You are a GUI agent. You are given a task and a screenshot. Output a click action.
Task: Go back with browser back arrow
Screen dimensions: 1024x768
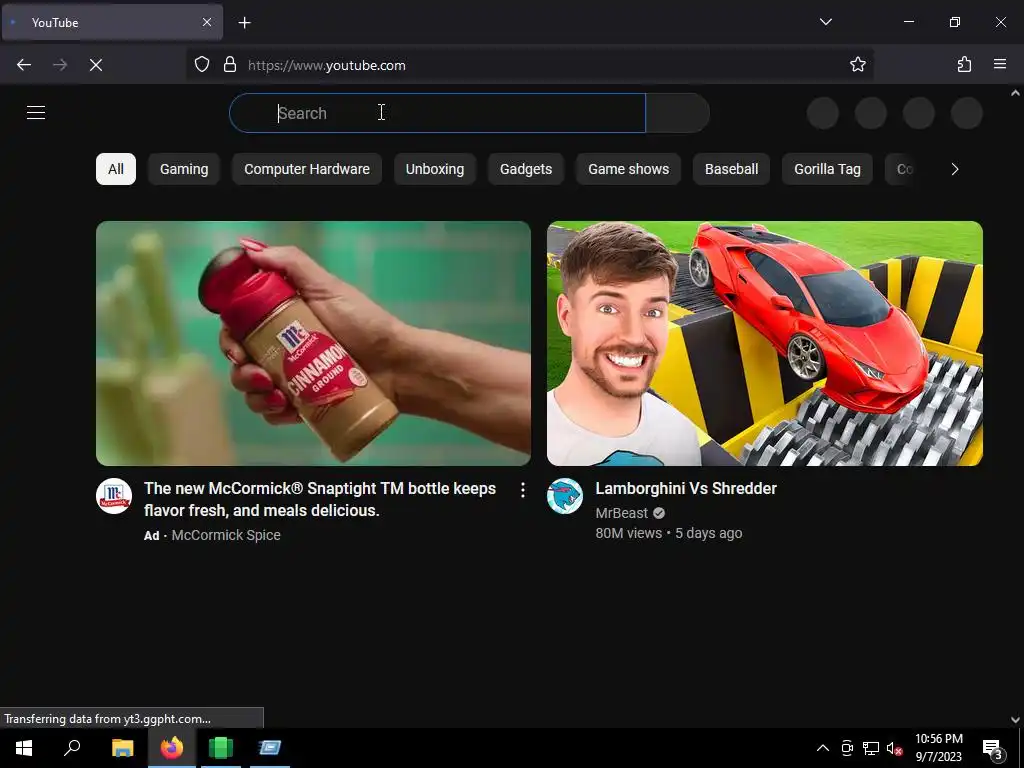(x=24, y=65)
